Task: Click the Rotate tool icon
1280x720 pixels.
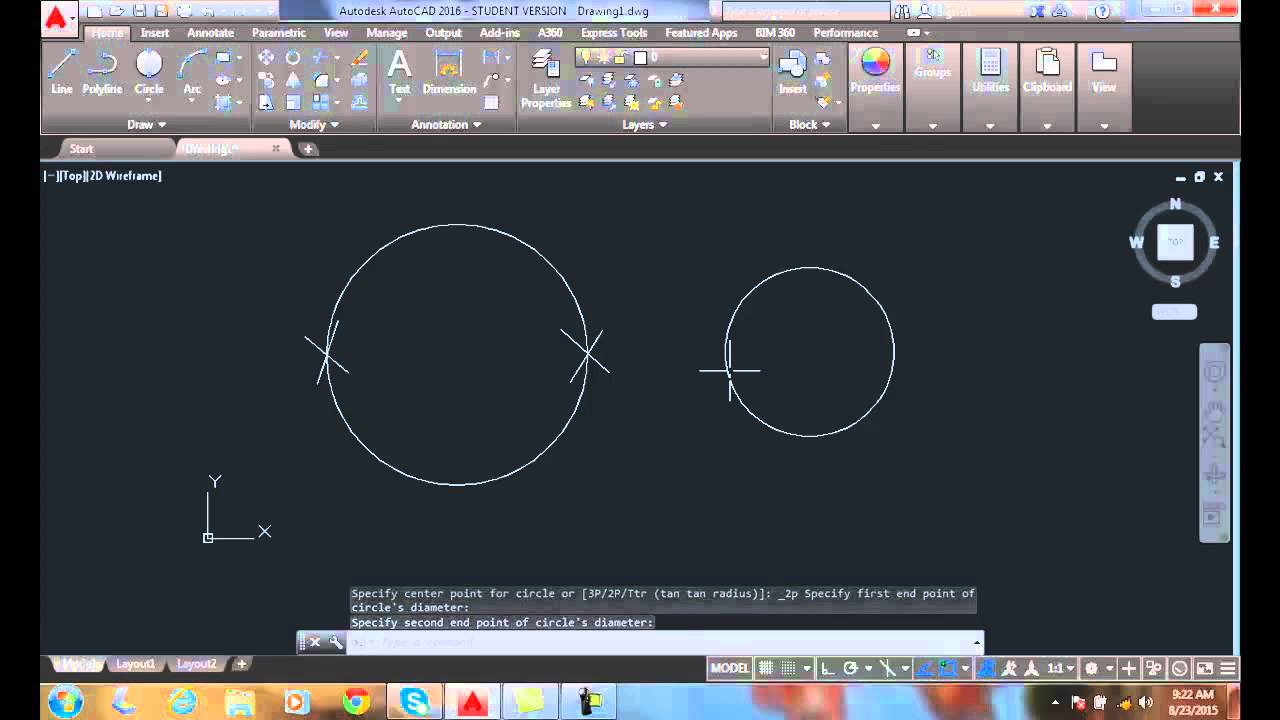Action: pos(293,58)
